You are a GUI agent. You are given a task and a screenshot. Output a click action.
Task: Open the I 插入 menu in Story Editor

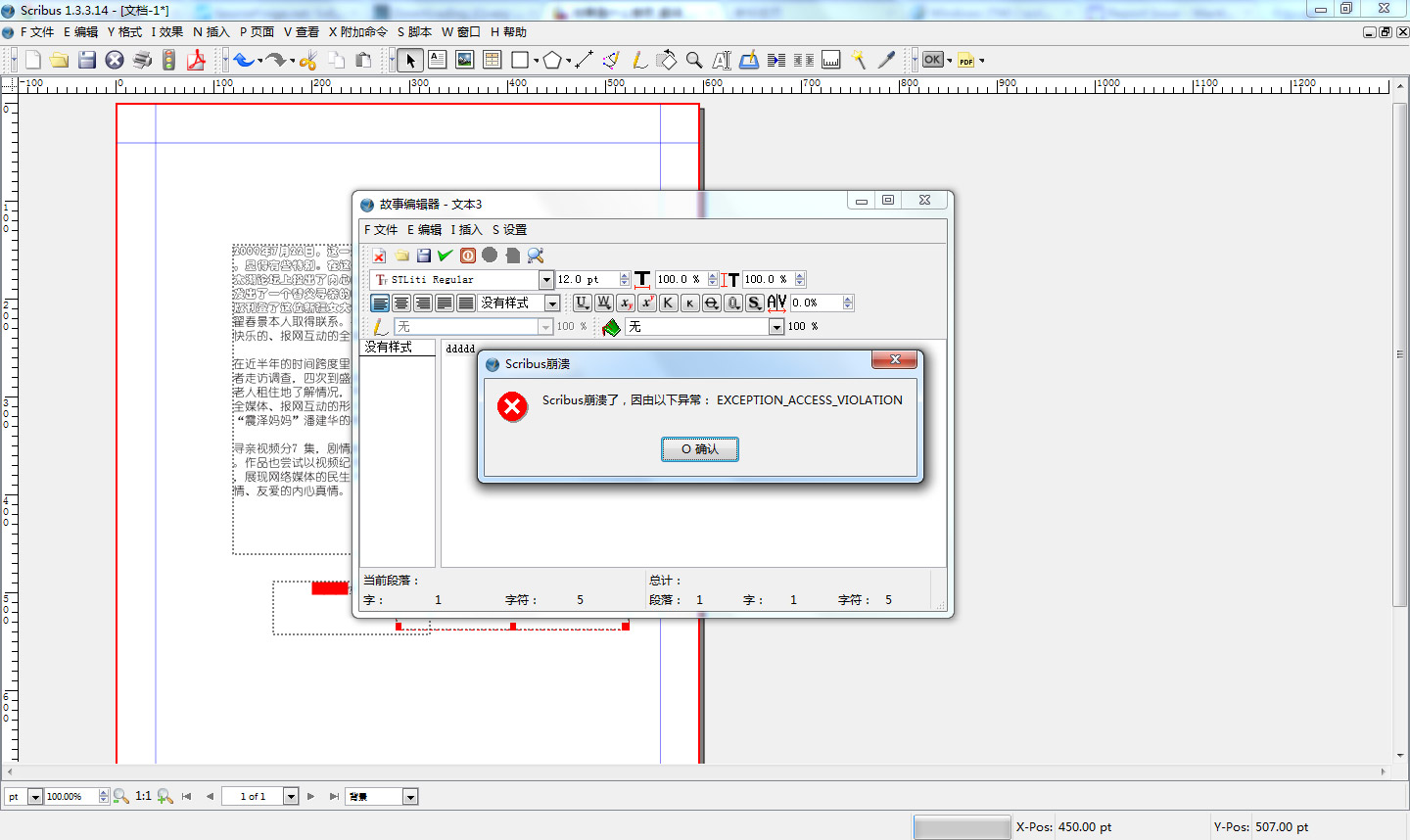(466, 230)
